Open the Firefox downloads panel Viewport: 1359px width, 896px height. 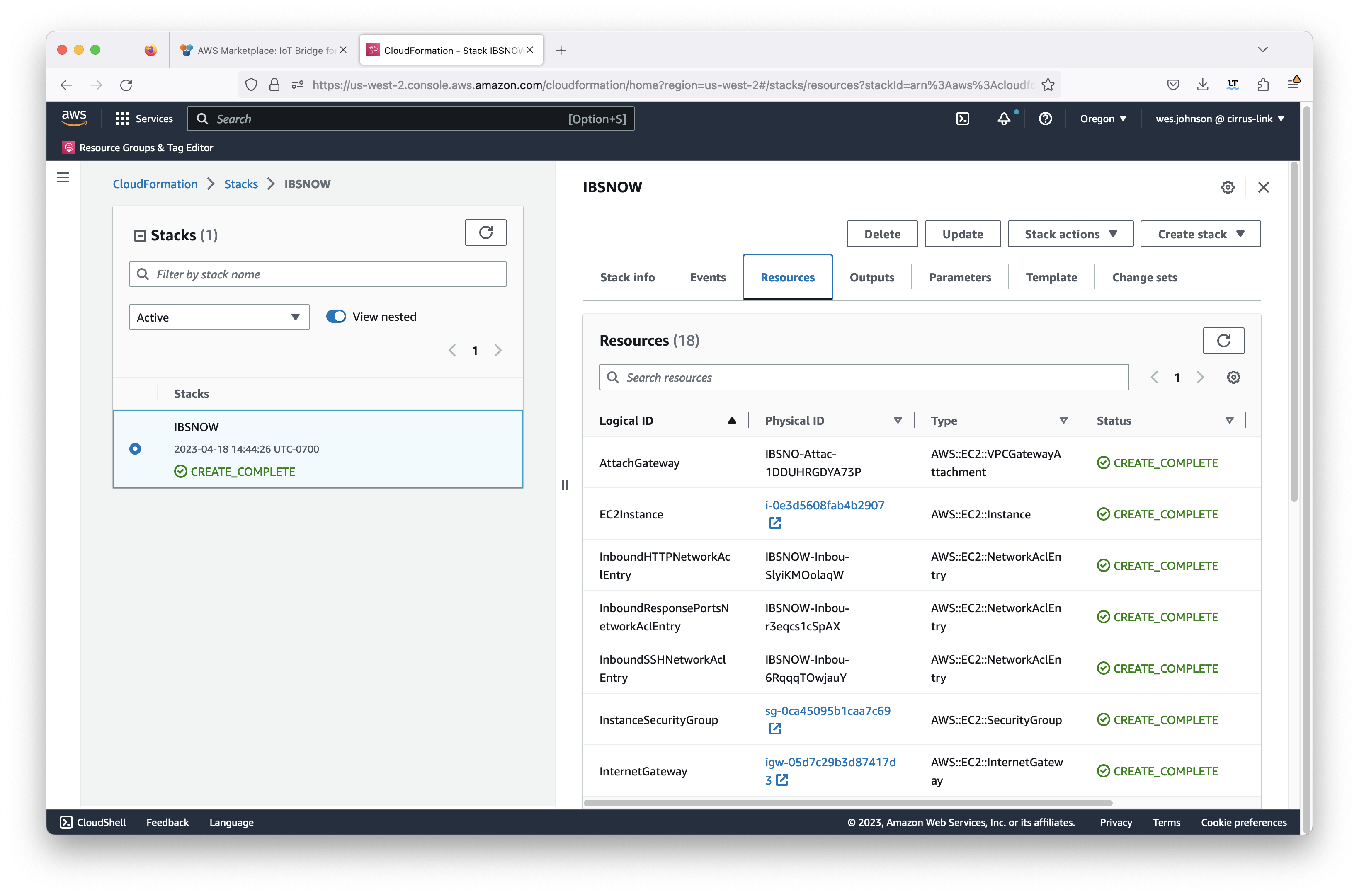click(x=1202, y=85)
